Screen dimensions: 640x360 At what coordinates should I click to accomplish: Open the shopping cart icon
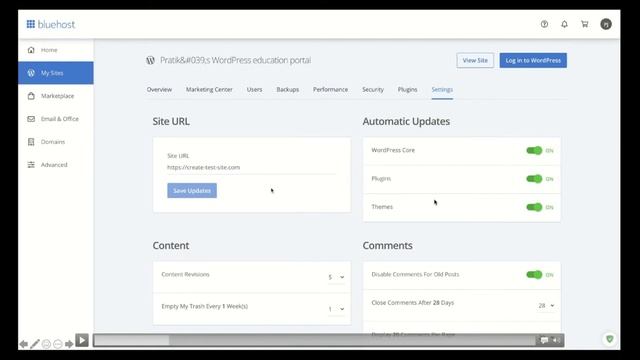pyautogui.click(x=584, y=24)
